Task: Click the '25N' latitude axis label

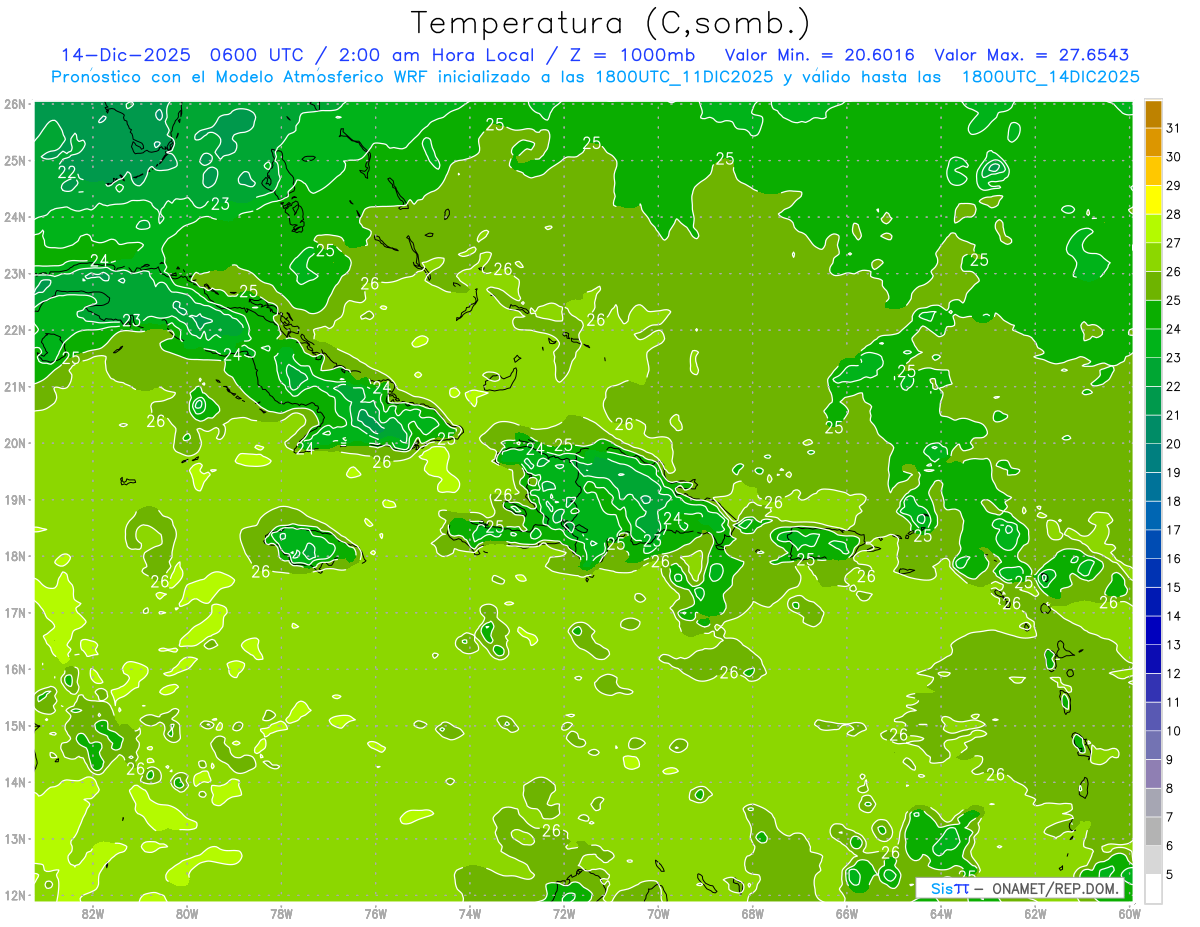Action: point(15,160)
